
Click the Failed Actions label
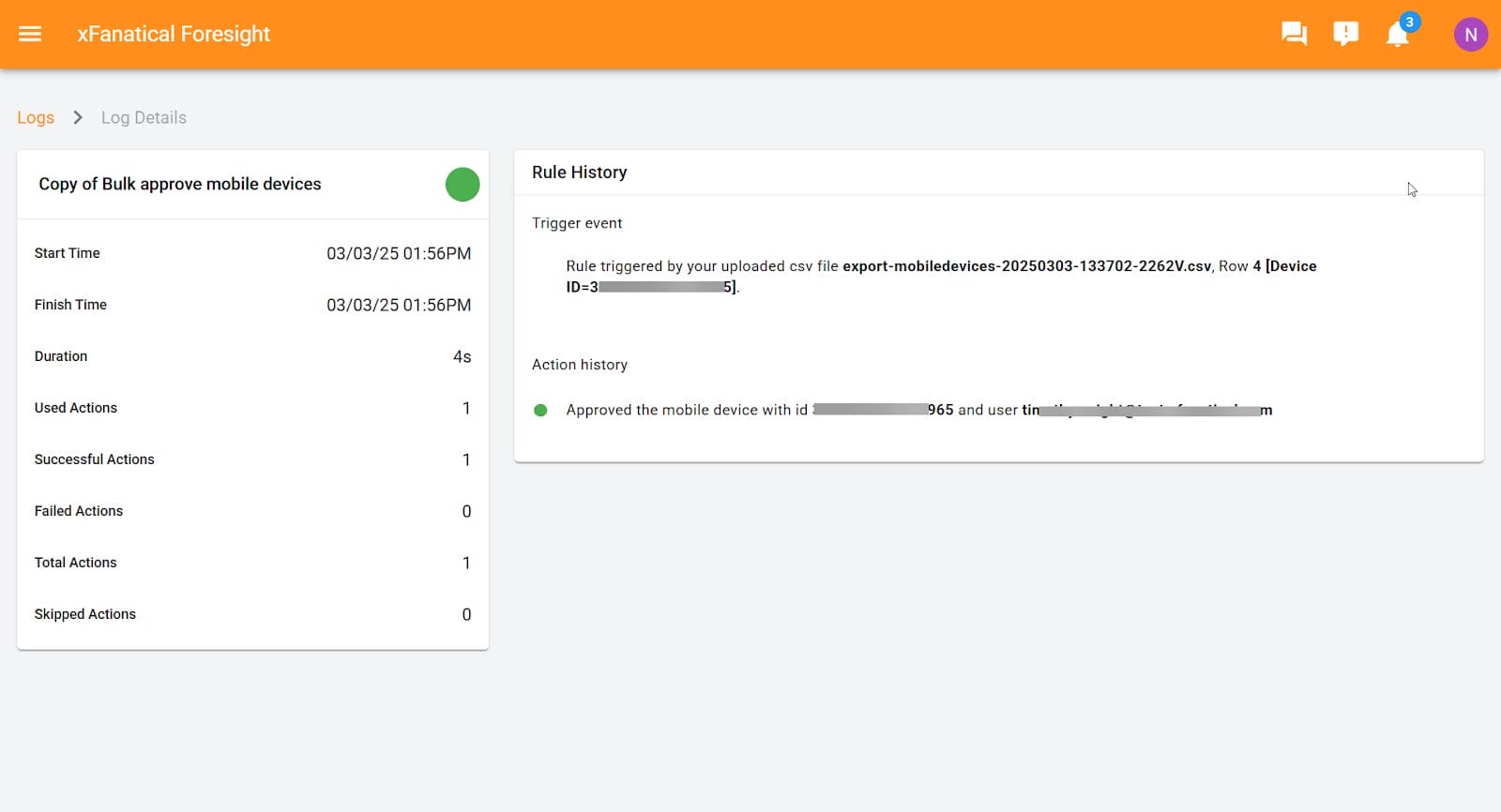[x=79, y=511]
